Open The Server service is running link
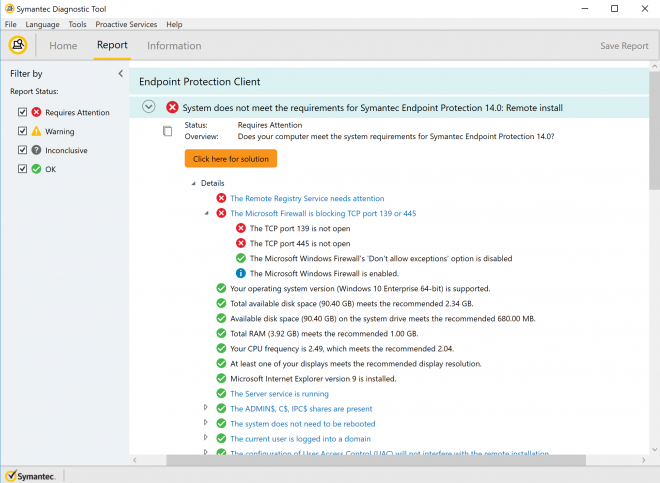The width and height of the screenshot is (660, 483). 279,394
